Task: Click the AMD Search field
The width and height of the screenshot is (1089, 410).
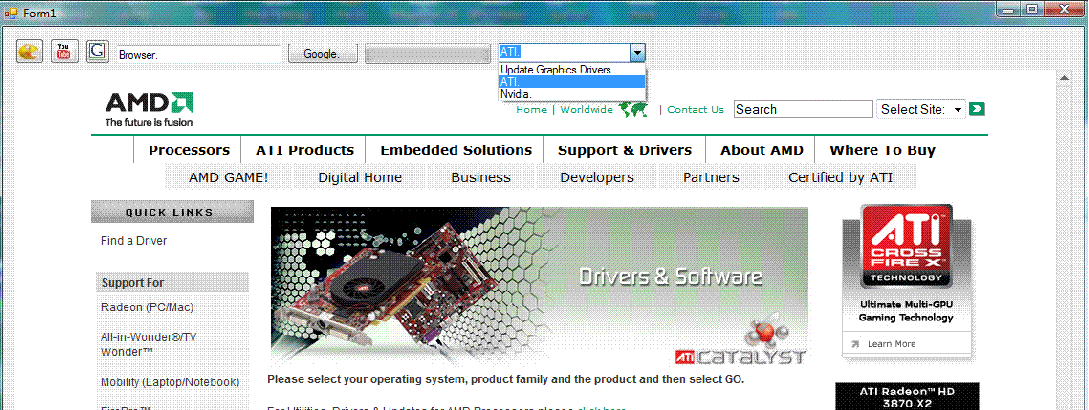Action: pyautogui.click(x=803, y=109)
